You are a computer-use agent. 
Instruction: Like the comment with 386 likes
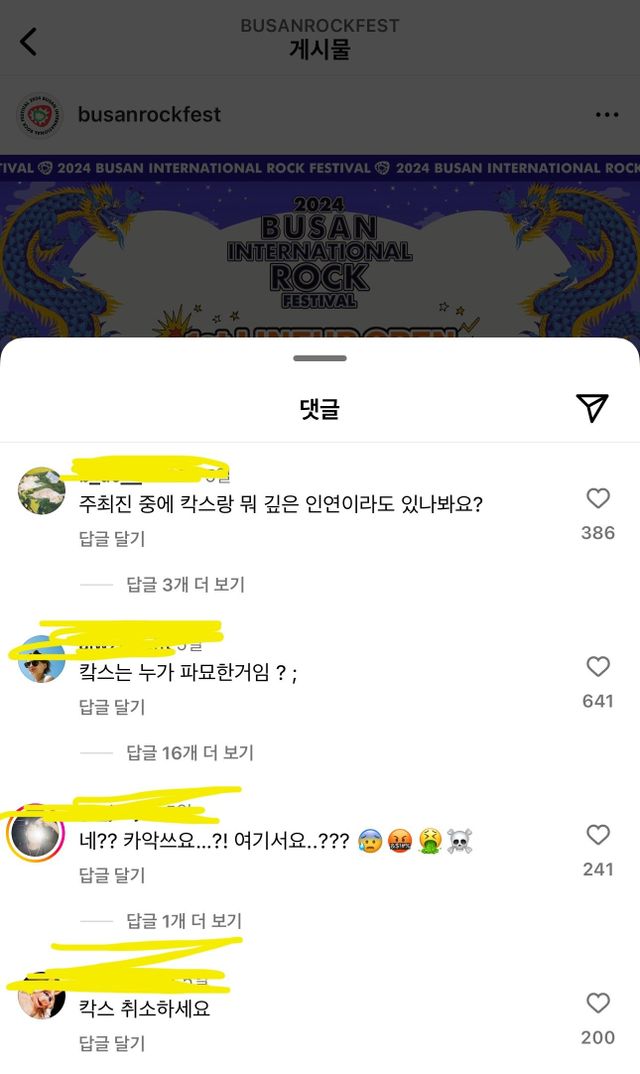(x=598, y=498)
